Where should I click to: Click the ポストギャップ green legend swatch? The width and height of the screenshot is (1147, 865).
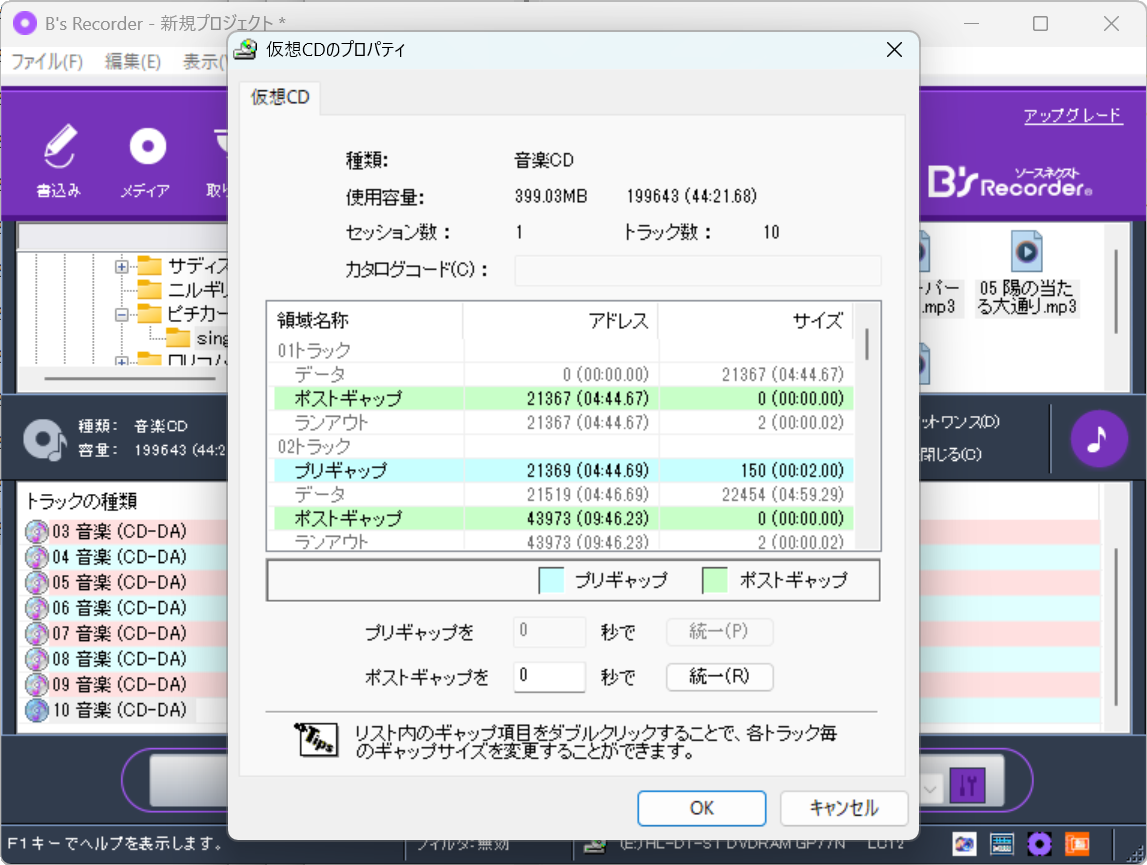click(715, 580)
